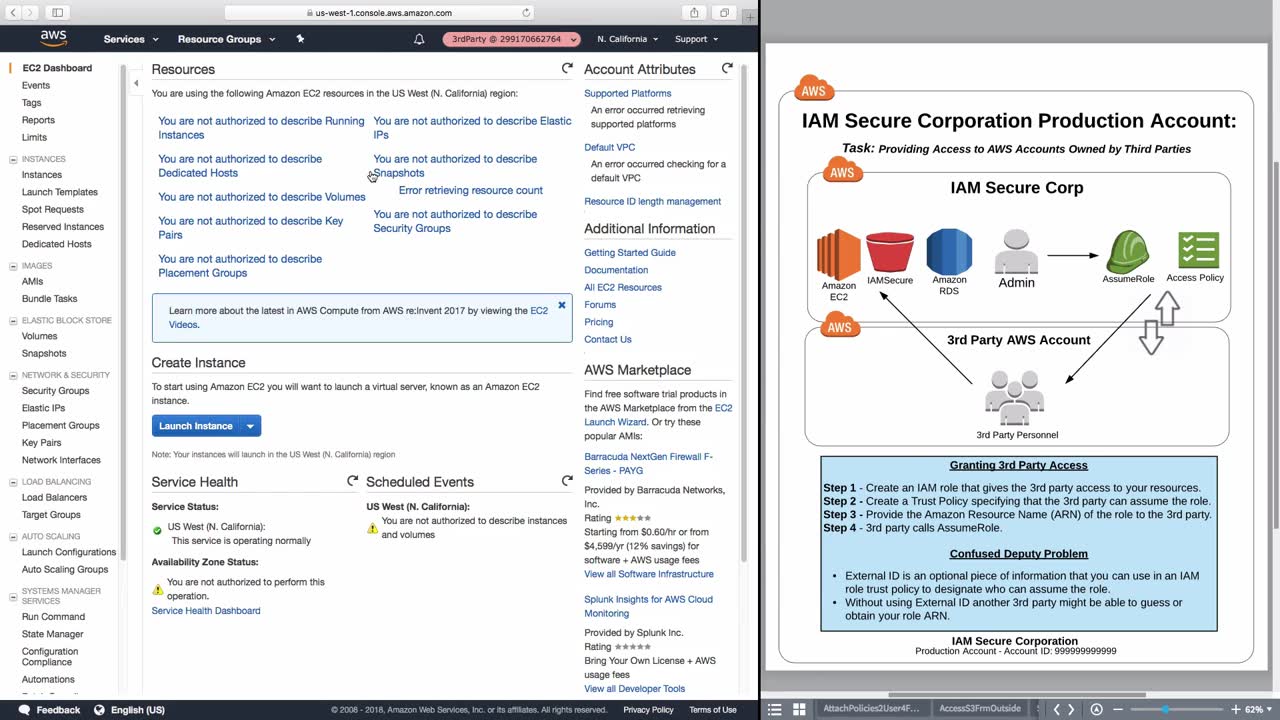The width and height of the screenshot is (1280, 720).
Task: Open the AWS notifications bell
Action: click(x=419, y=39)
